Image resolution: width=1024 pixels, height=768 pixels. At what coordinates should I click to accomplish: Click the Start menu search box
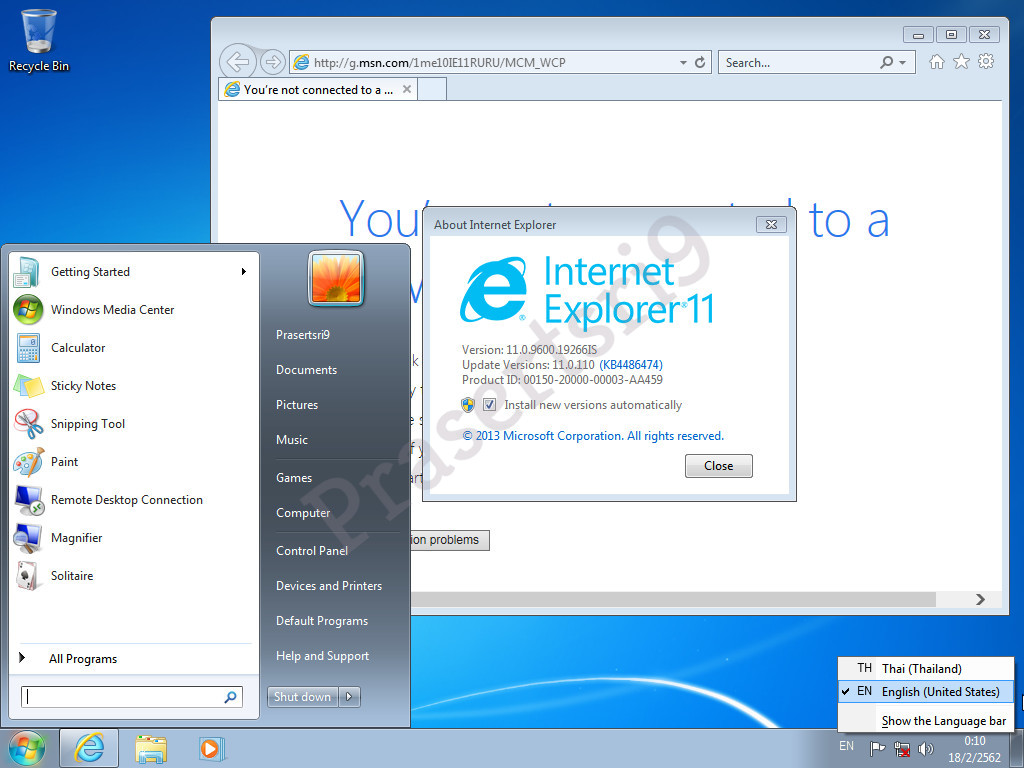tap(132, 697)
